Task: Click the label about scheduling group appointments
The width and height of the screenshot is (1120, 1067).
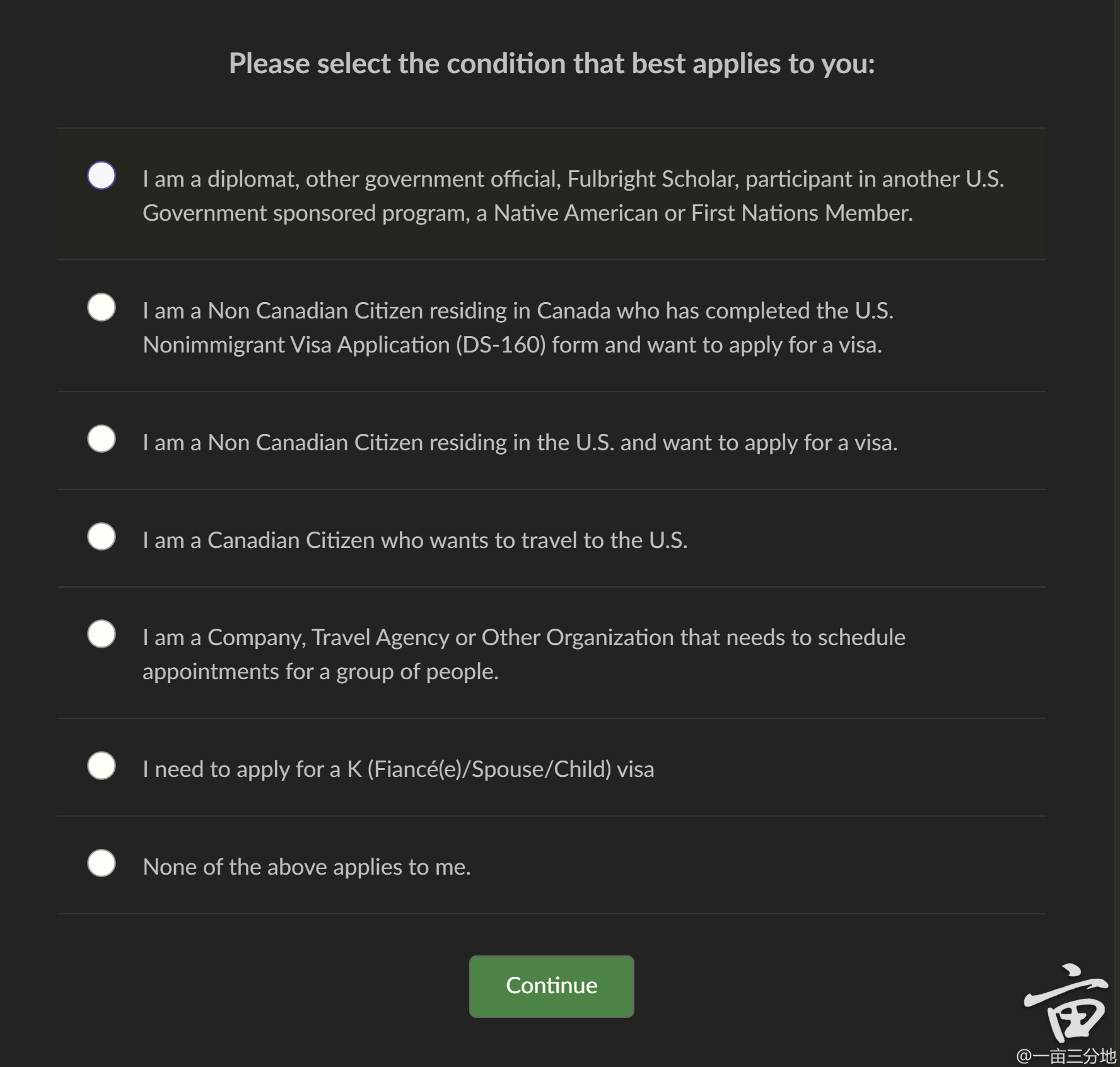Action: point(524,655)
